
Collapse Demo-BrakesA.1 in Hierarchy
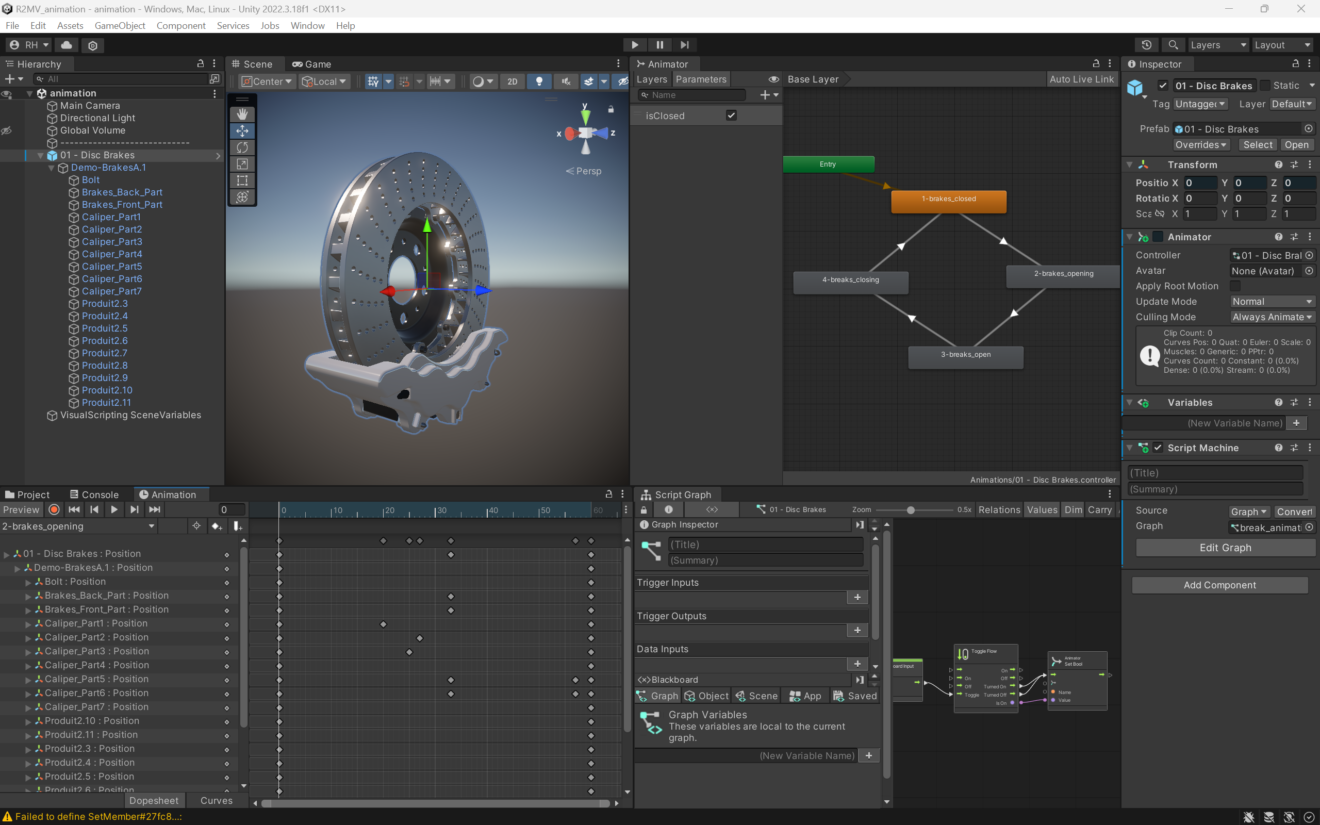tap(51, 168)
